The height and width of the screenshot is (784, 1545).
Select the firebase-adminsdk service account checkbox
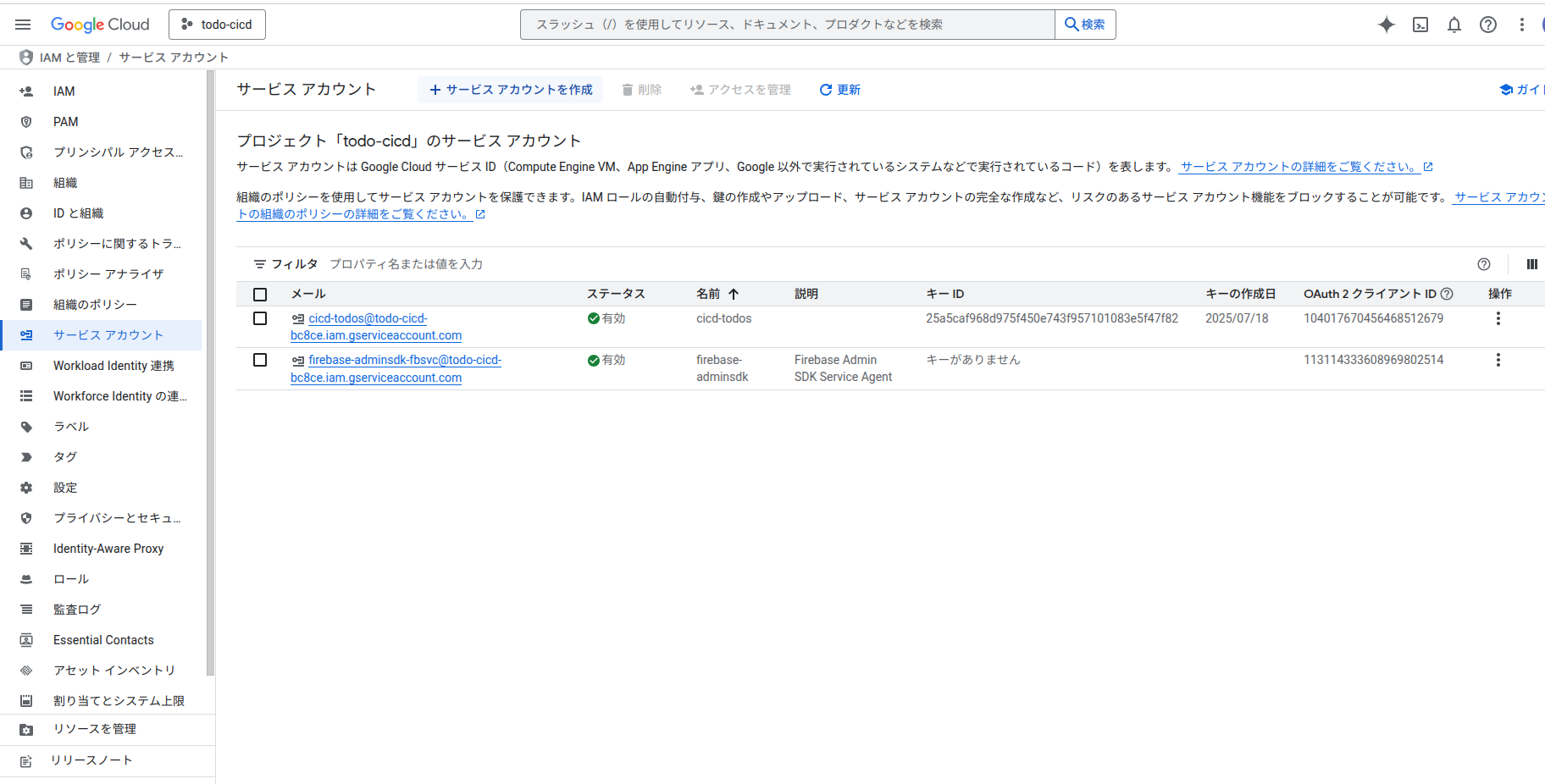pyautogui.click(x=260, y=360)
